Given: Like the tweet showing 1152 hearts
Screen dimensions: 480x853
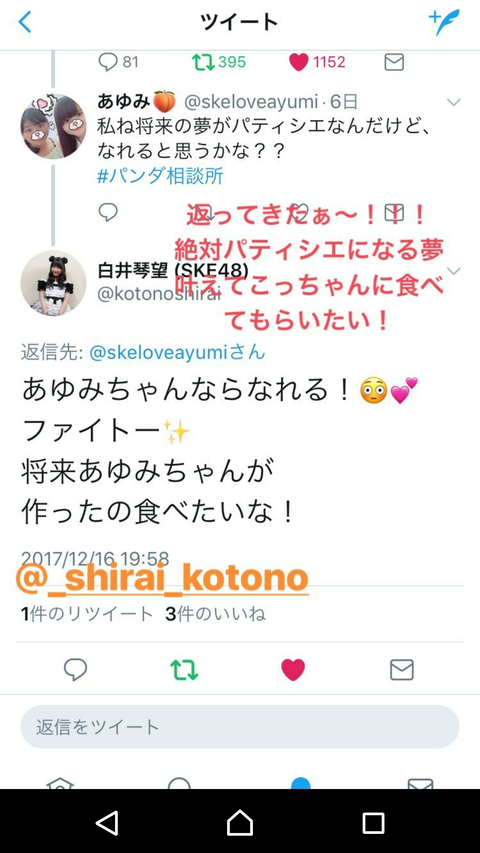Looking at the screenshot, I should pos(317,62).
